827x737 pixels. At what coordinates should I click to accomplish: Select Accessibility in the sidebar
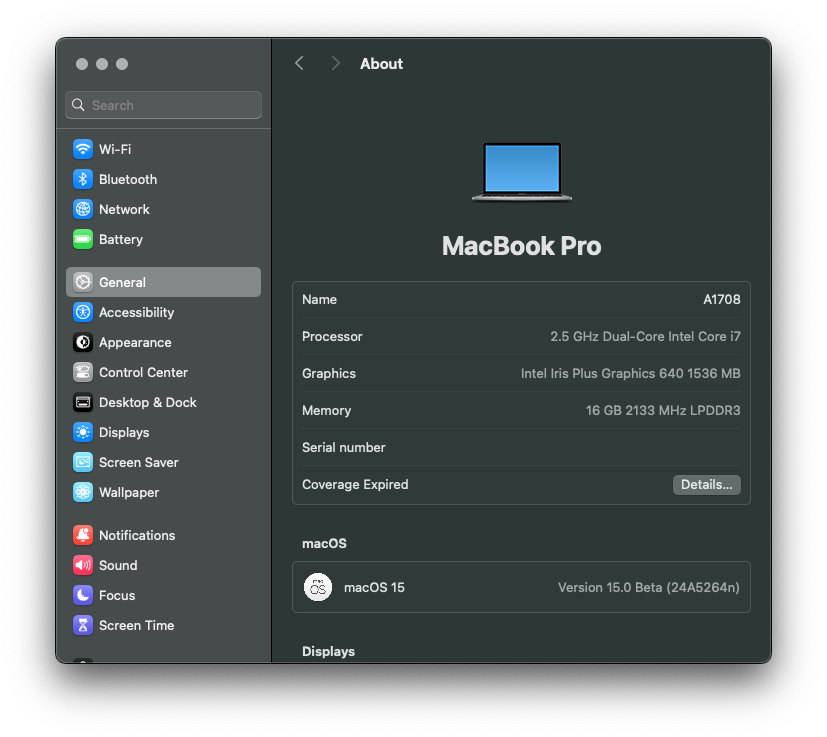point(137,312)
